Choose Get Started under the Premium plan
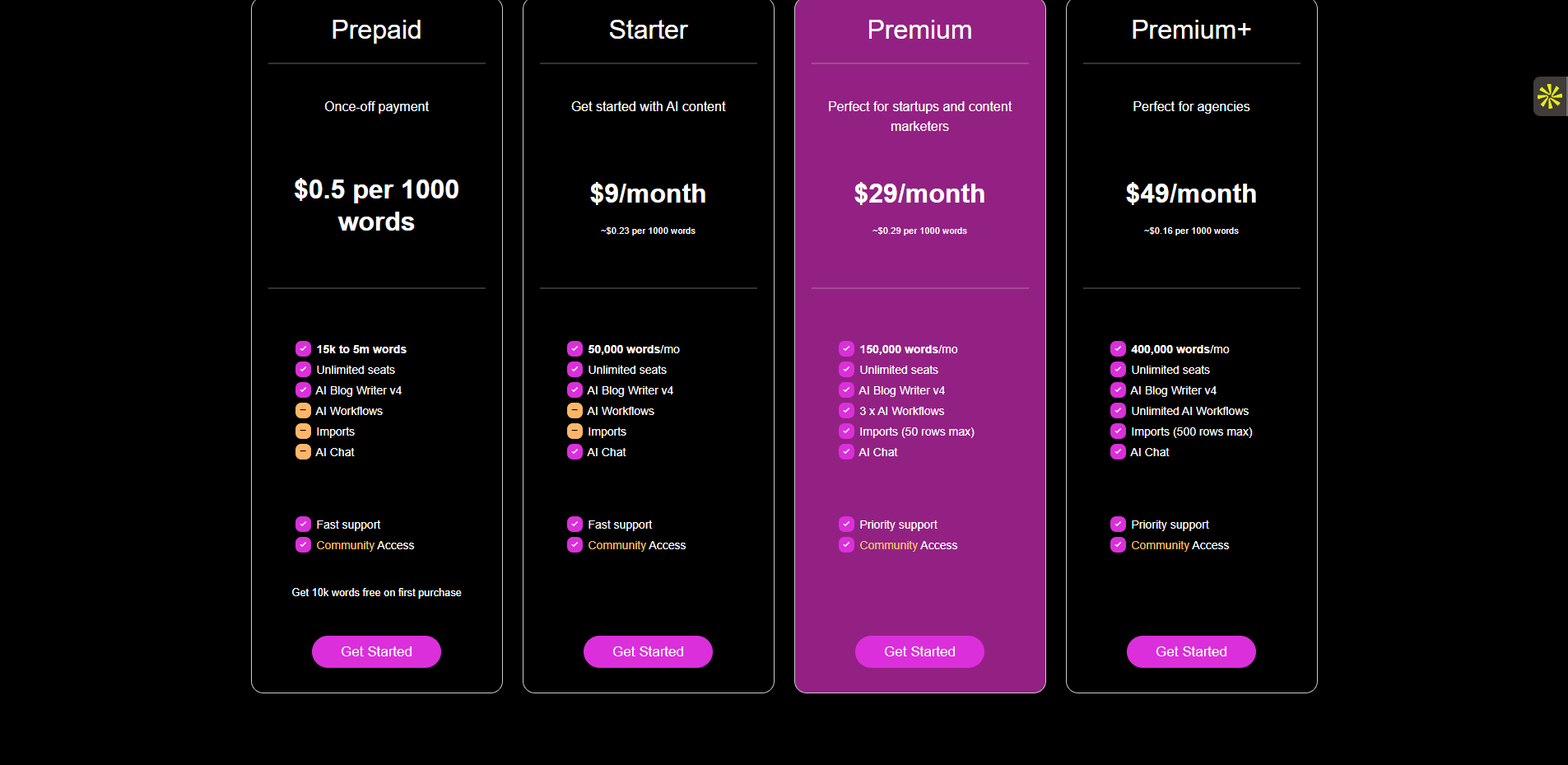 click(919, 651)
